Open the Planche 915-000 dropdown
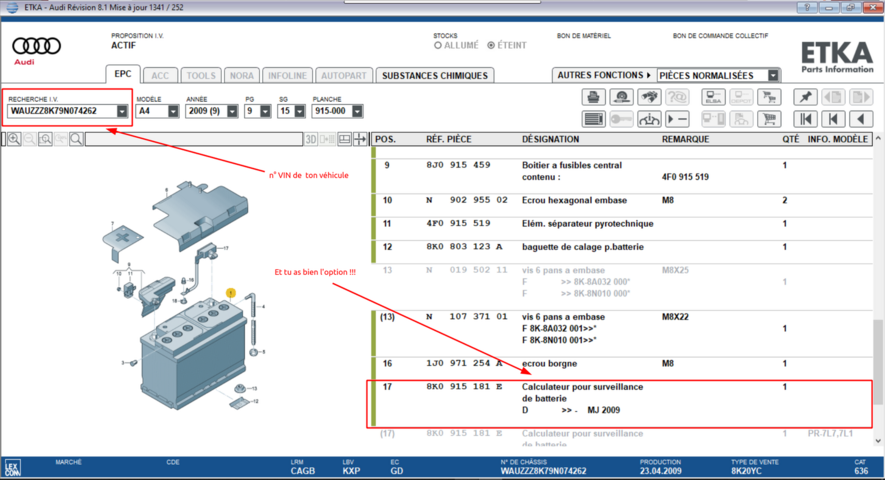This screenshot has width=885, height=480. tap(357, 111)
